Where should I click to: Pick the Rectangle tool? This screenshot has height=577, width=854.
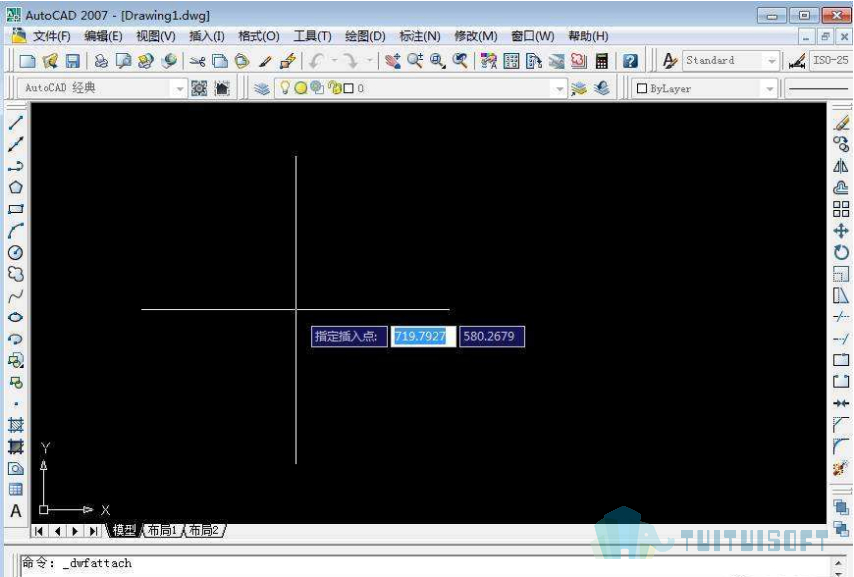pos(16,209)
